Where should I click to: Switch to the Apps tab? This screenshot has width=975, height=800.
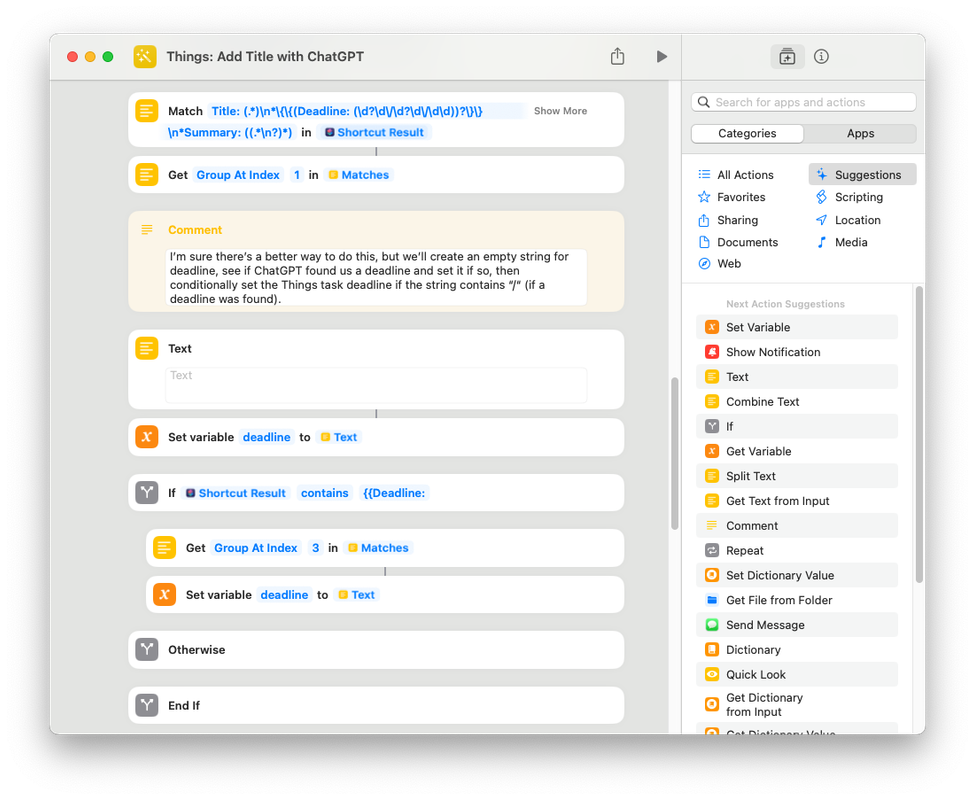[860, 134]
